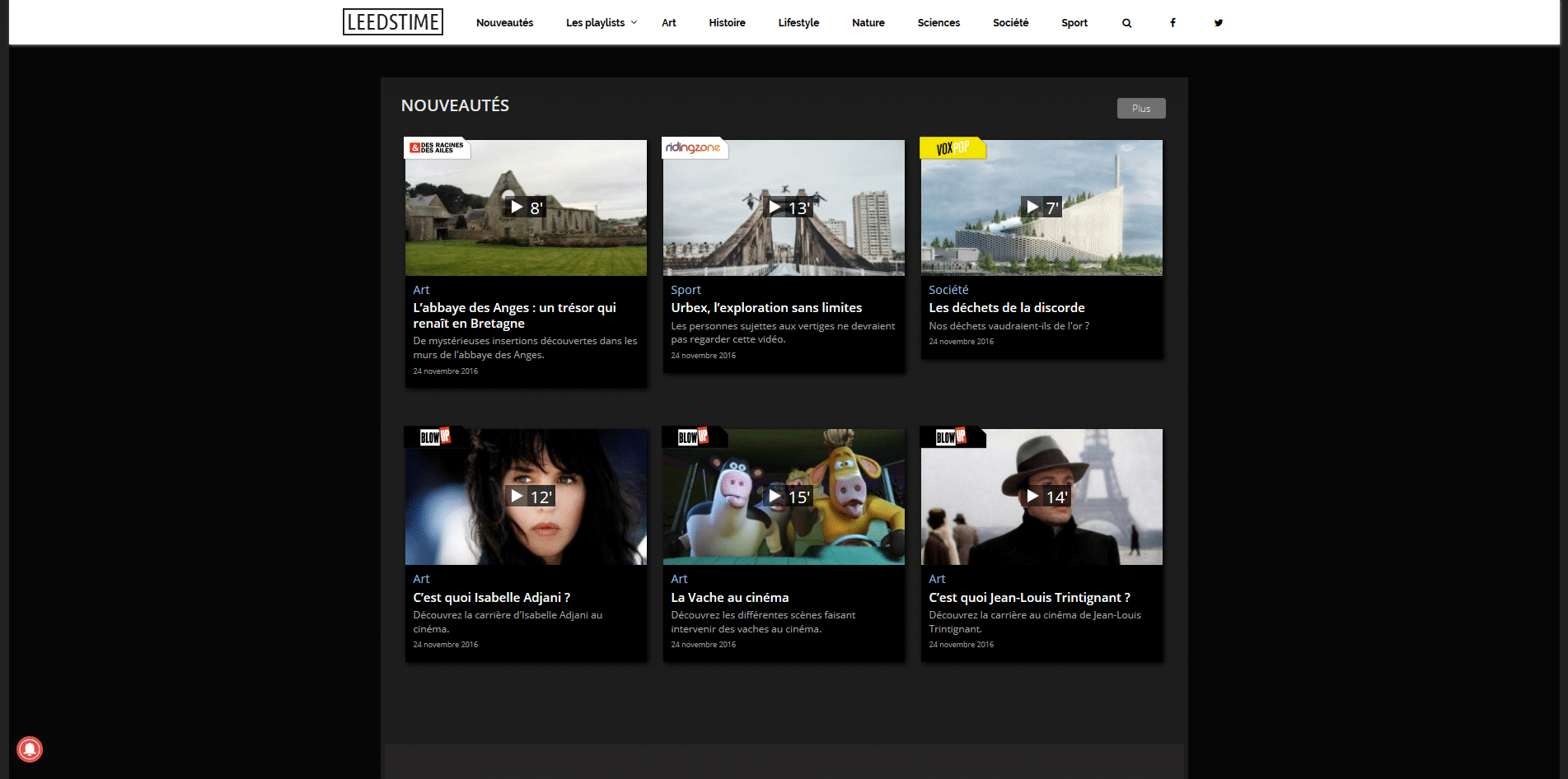The image size is (1568, 779).
Task: Play the Urbex 13-minute video
Action: pos(789,208)
